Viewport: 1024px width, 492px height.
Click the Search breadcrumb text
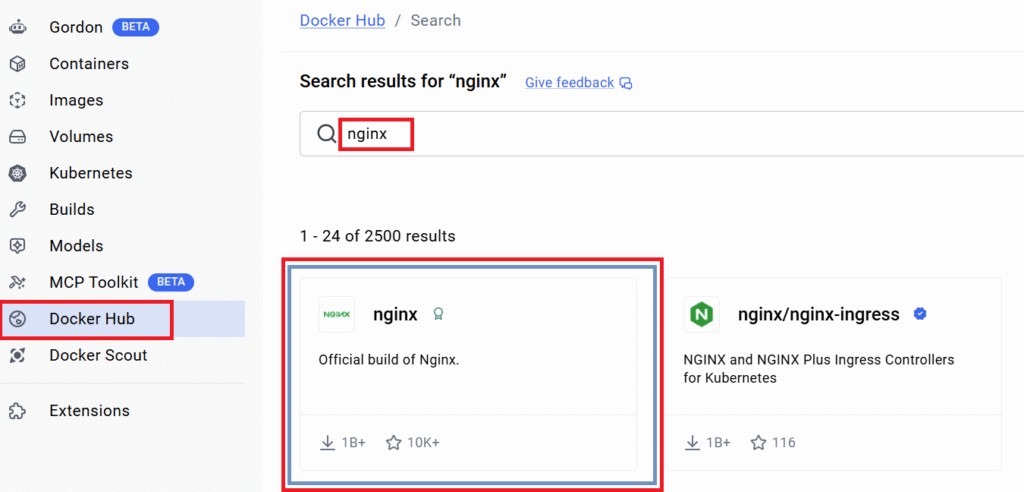[x=436, y=20]
